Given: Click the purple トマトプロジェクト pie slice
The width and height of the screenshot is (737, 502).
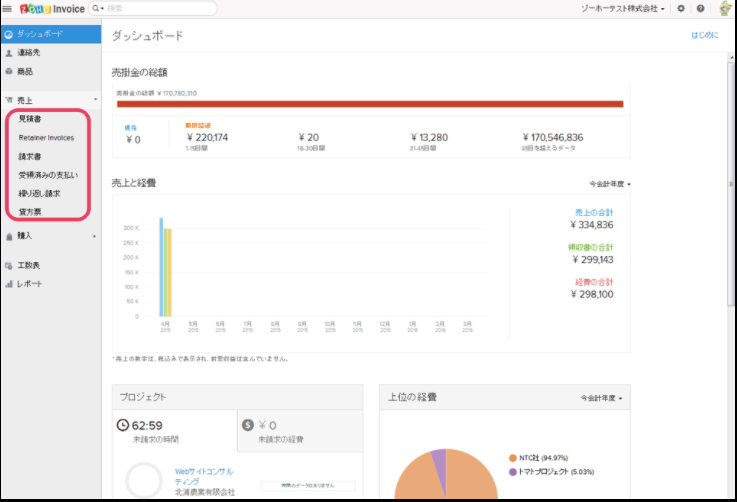Looking at the screenshot, I should pyautogui.click(x=440, y=465).
